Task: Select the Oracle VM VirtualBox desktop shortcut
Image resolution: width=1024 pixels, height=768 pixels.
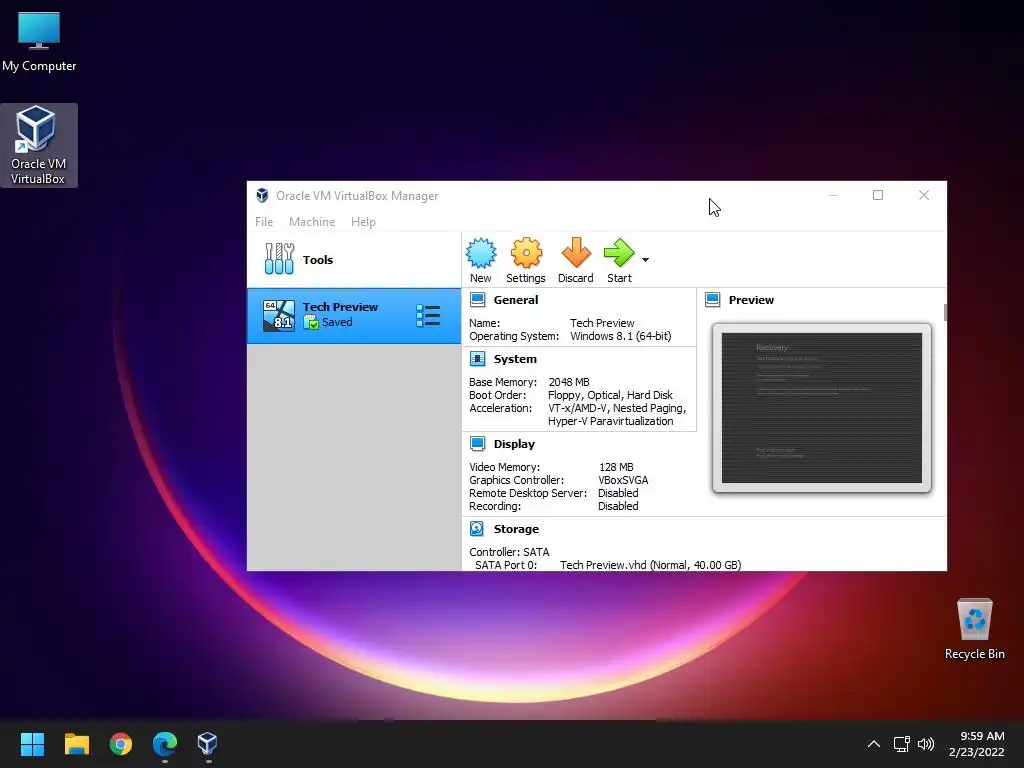Action: 39,145
